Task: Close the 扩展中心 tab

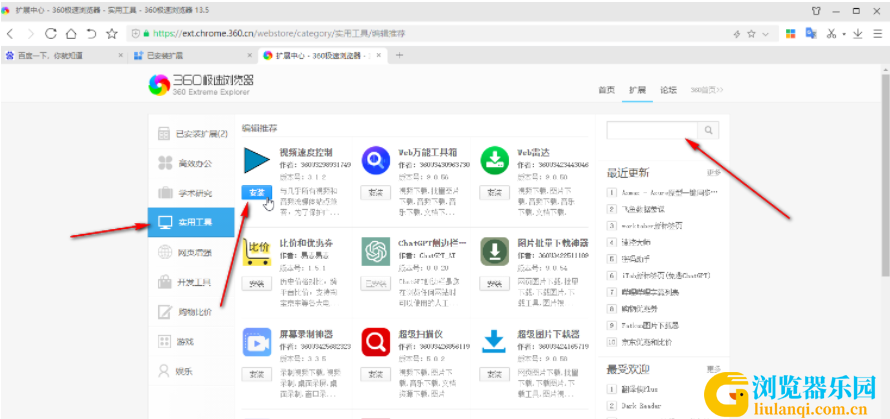Action: coord(379,55)
